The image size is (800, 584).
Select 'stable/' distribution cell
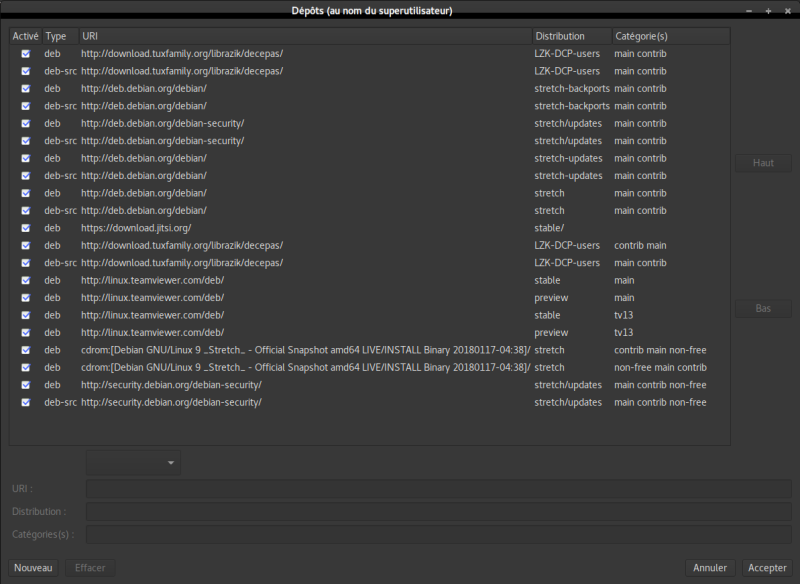549,228
